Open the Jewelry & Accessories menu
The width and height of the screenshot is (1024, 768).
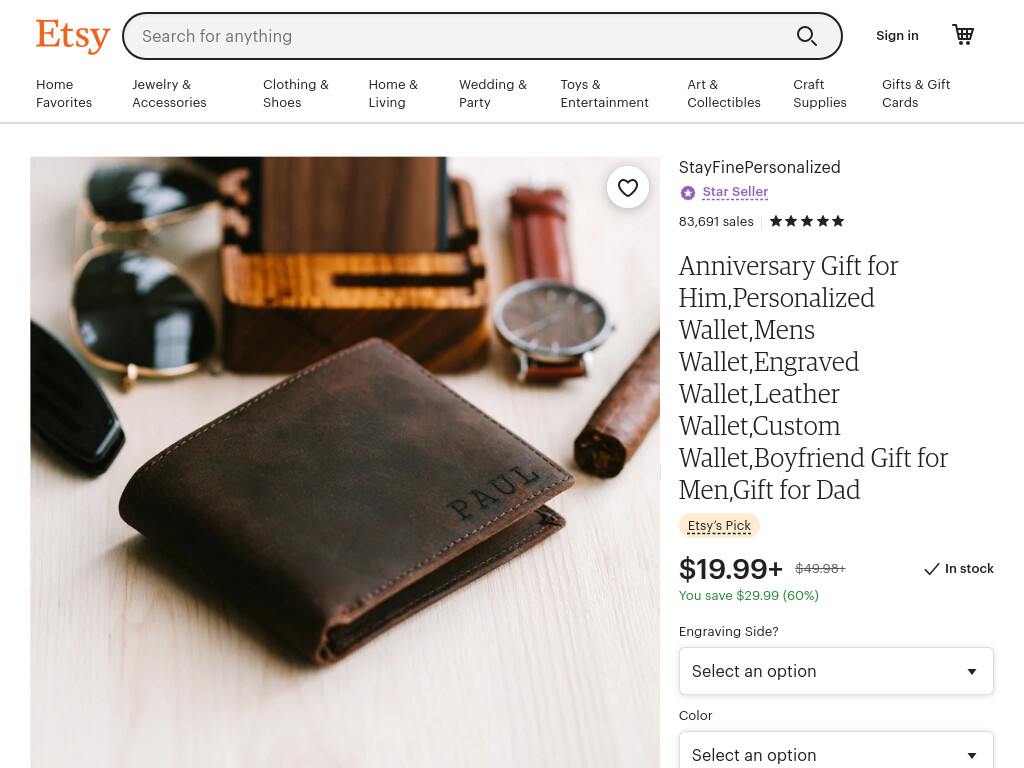(x=169, y=93)
